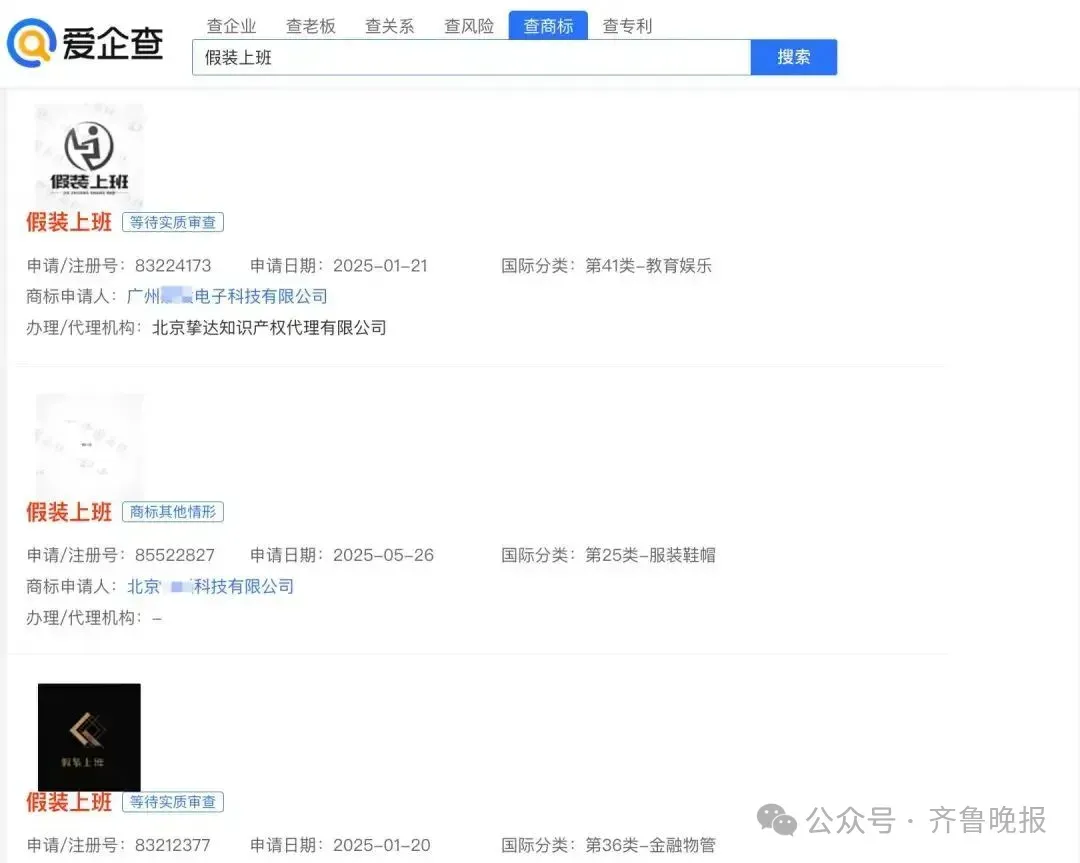The image size is (1080, 863).
Task: Click the 爱企查 logo icon
Action: click(x=31, y=44)
